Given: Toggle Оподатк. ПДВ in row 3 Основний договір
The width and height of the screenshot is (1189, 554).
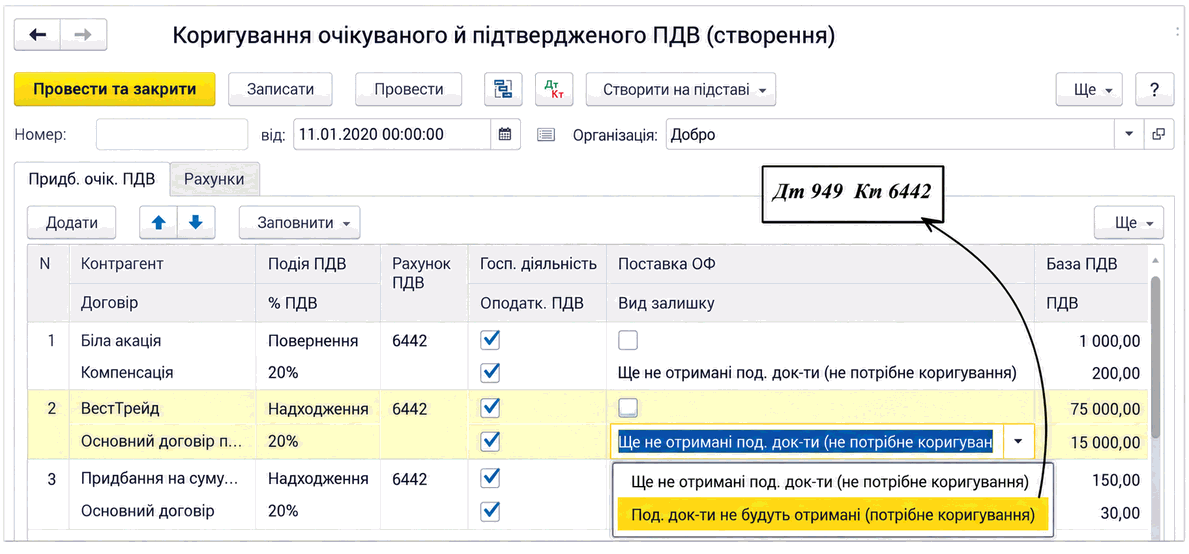Looking at the screenshot, I should (491, 510).
